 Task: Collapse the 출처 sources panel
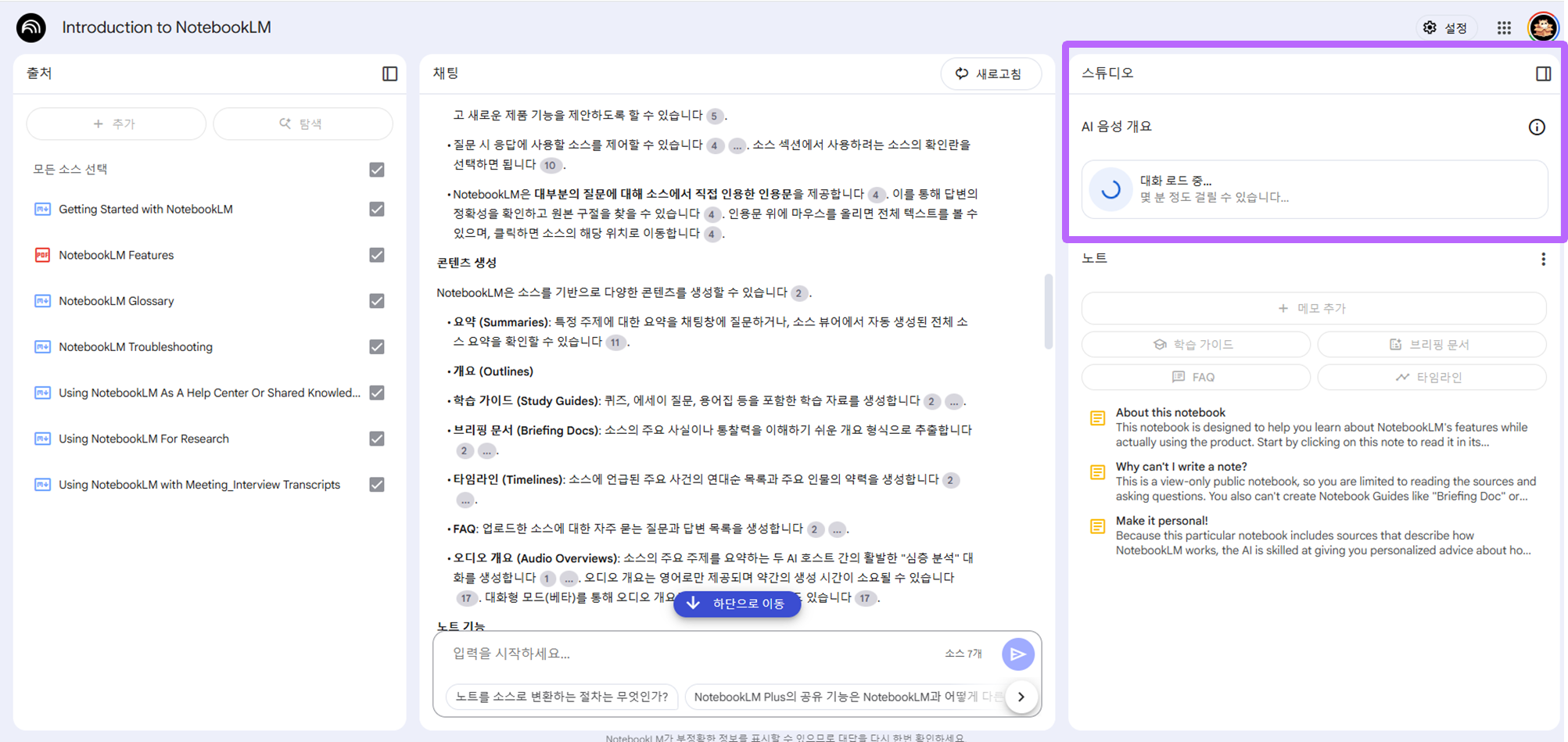[389, 73]
